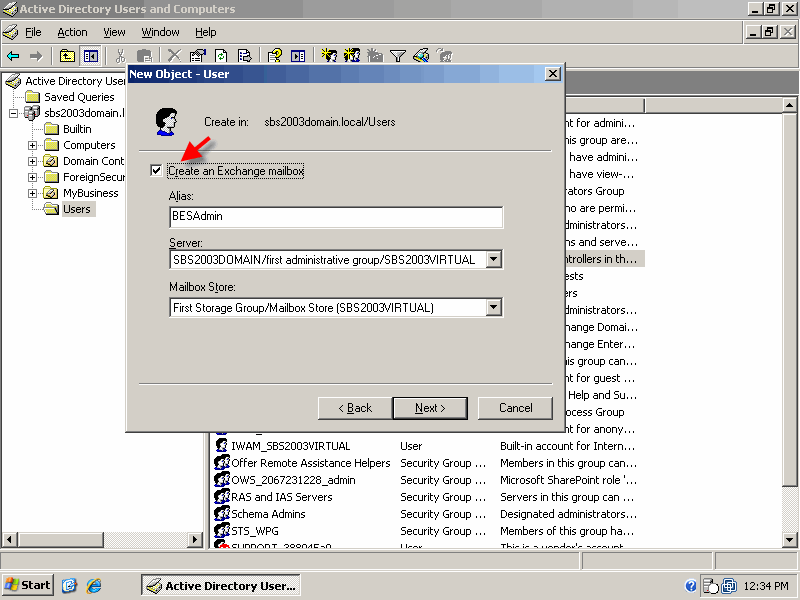Click the Next button in dialog

(x=430, y=408)
